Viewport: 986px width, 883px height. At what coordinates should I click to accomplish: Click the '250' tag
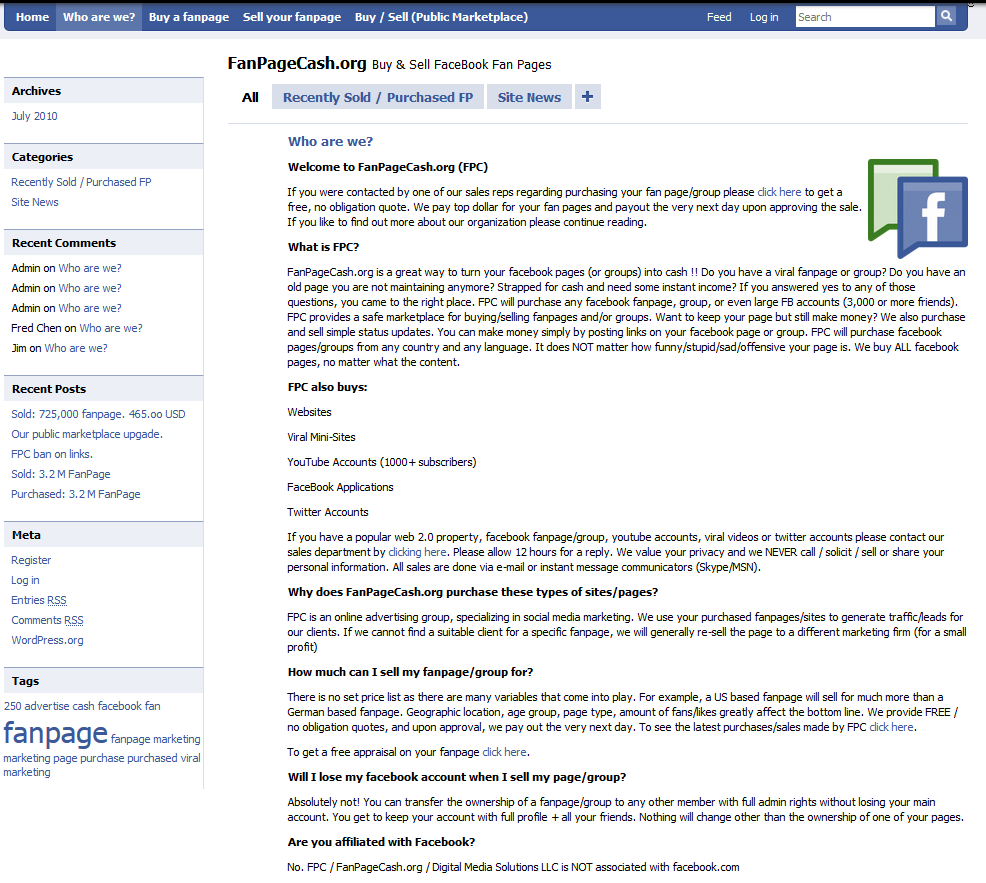pyautogui.click(x=13, y=706)
